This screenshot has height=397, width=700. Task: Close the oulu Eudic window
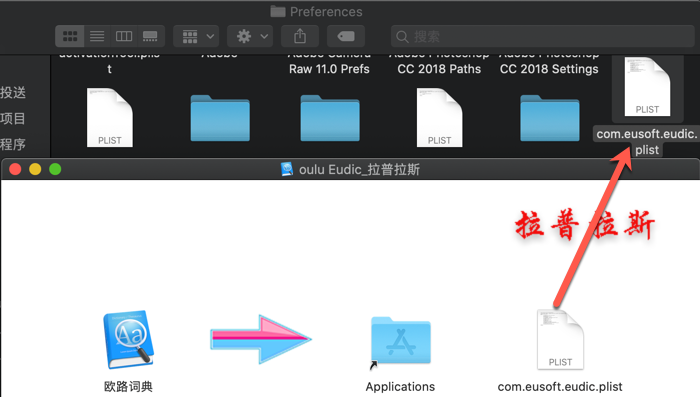click(15, 169)
